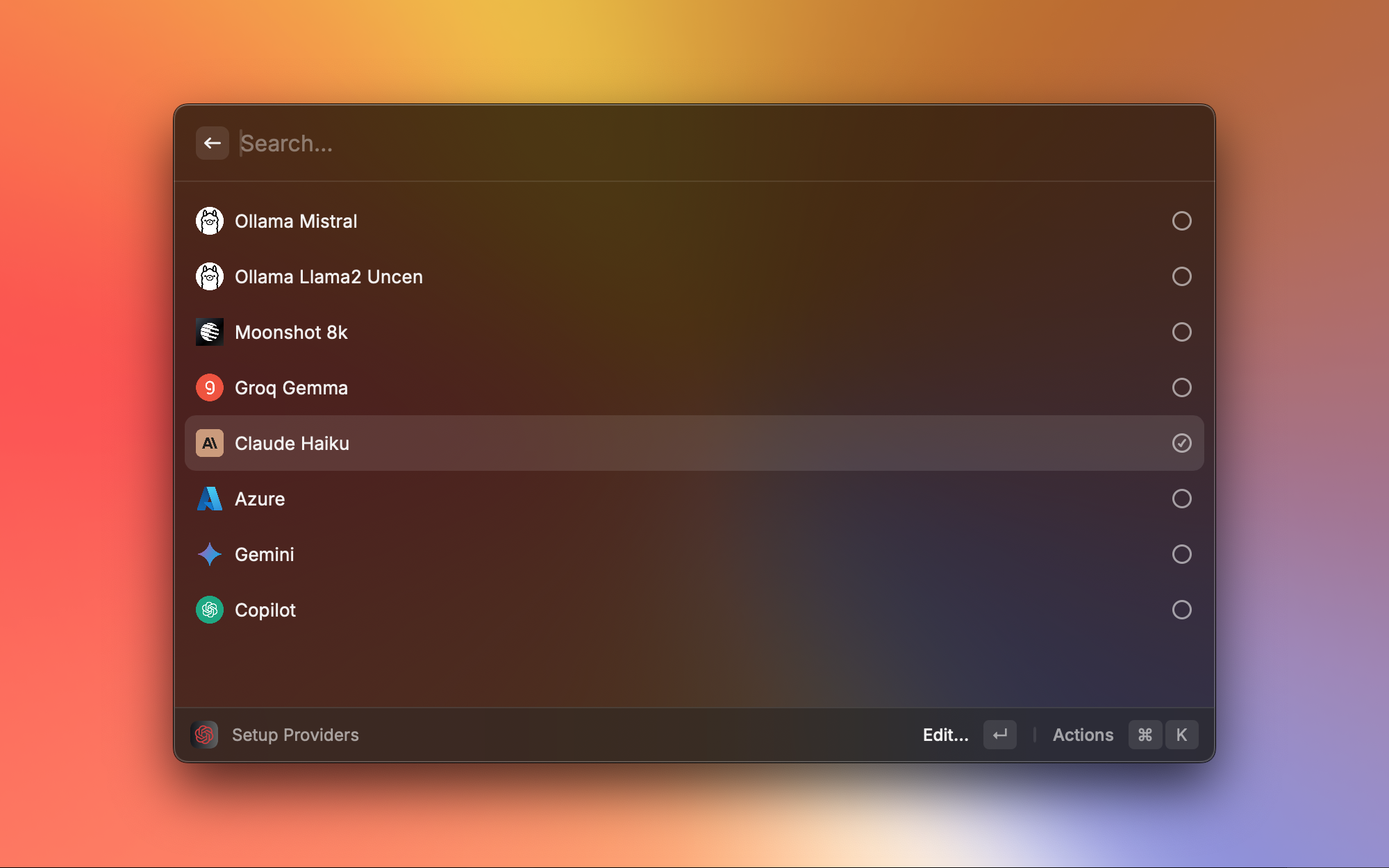
Task: Open the Actions menu
Action: [1082, 735]
